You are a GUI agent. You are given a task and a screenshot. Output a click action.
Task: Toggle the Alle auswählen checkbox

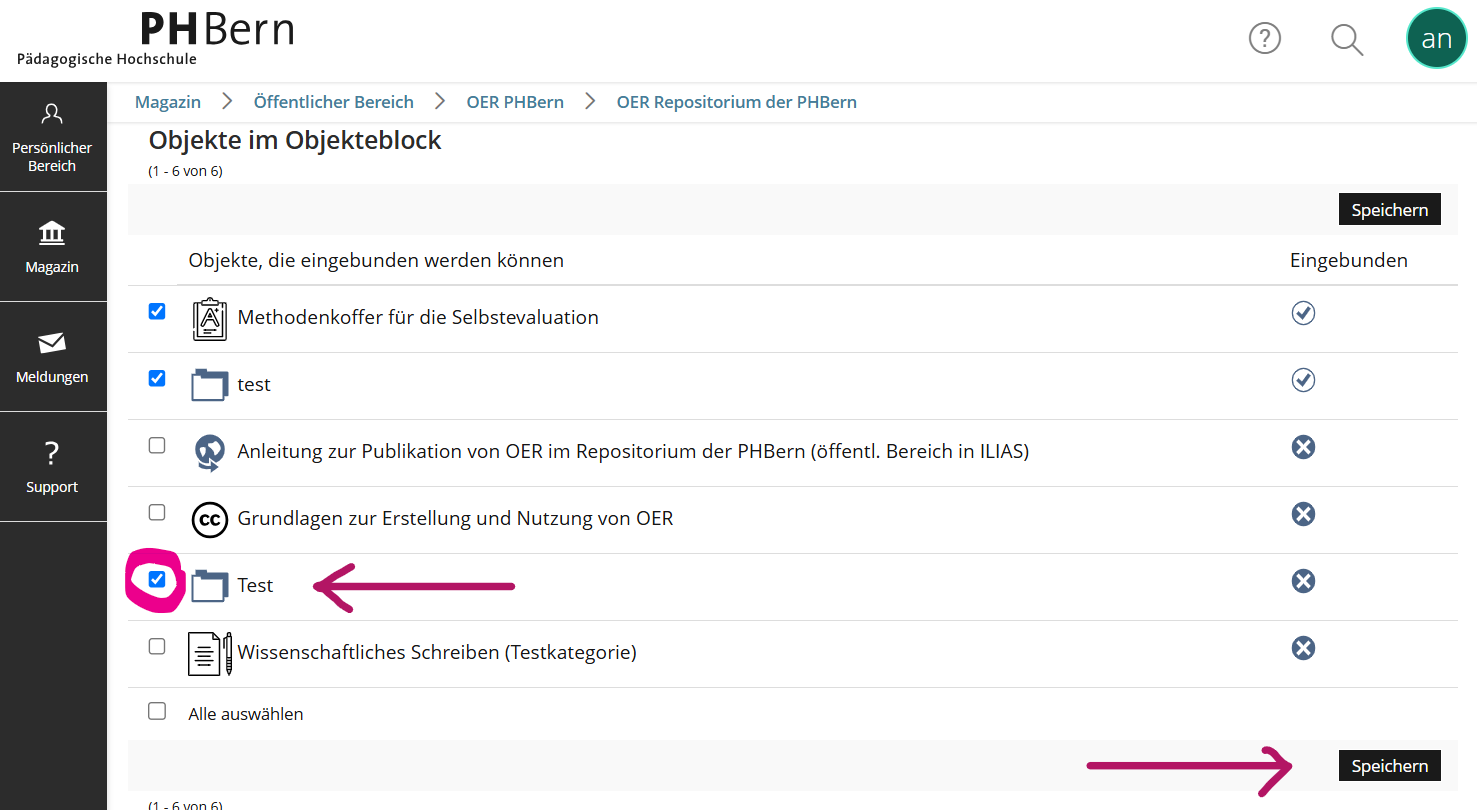click(157, 711)
